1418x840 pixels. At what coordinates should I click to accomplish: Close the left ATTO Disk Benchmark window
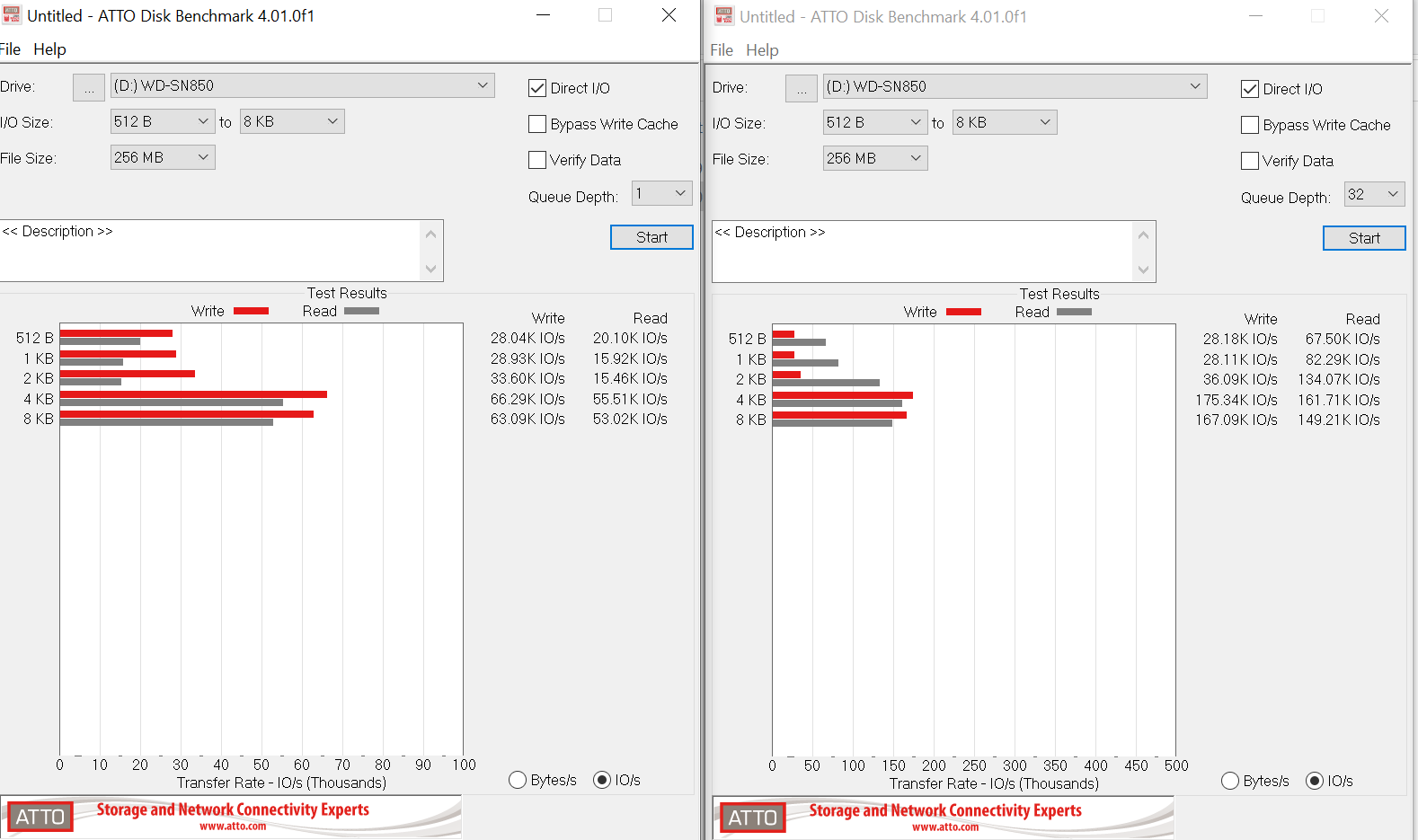click(669, 15)
